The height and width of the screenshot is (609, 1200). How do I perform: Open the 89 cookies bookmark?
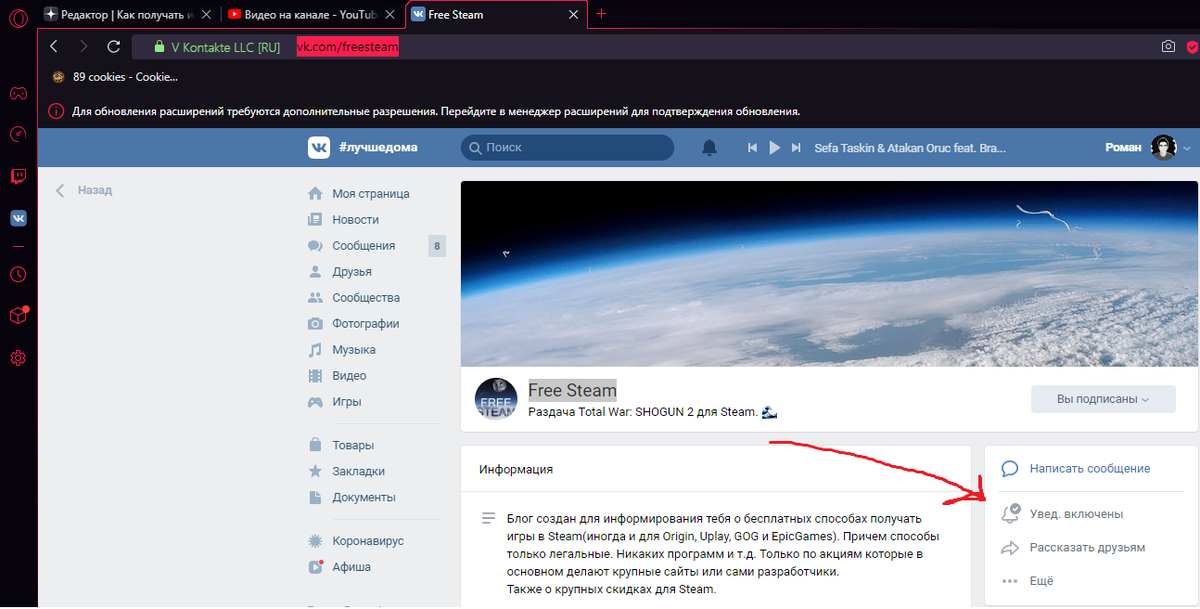click(115, 77)
